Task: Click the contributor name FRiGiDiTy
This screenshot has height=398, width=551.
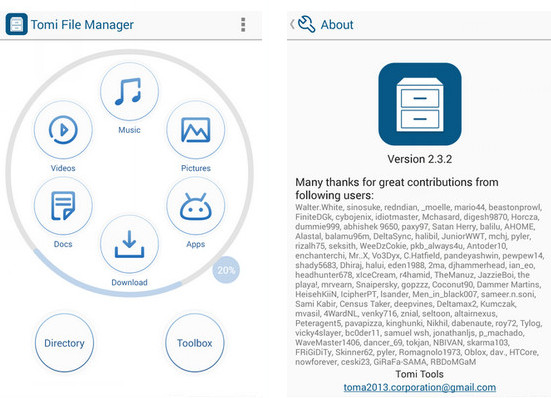Action: 313,352
